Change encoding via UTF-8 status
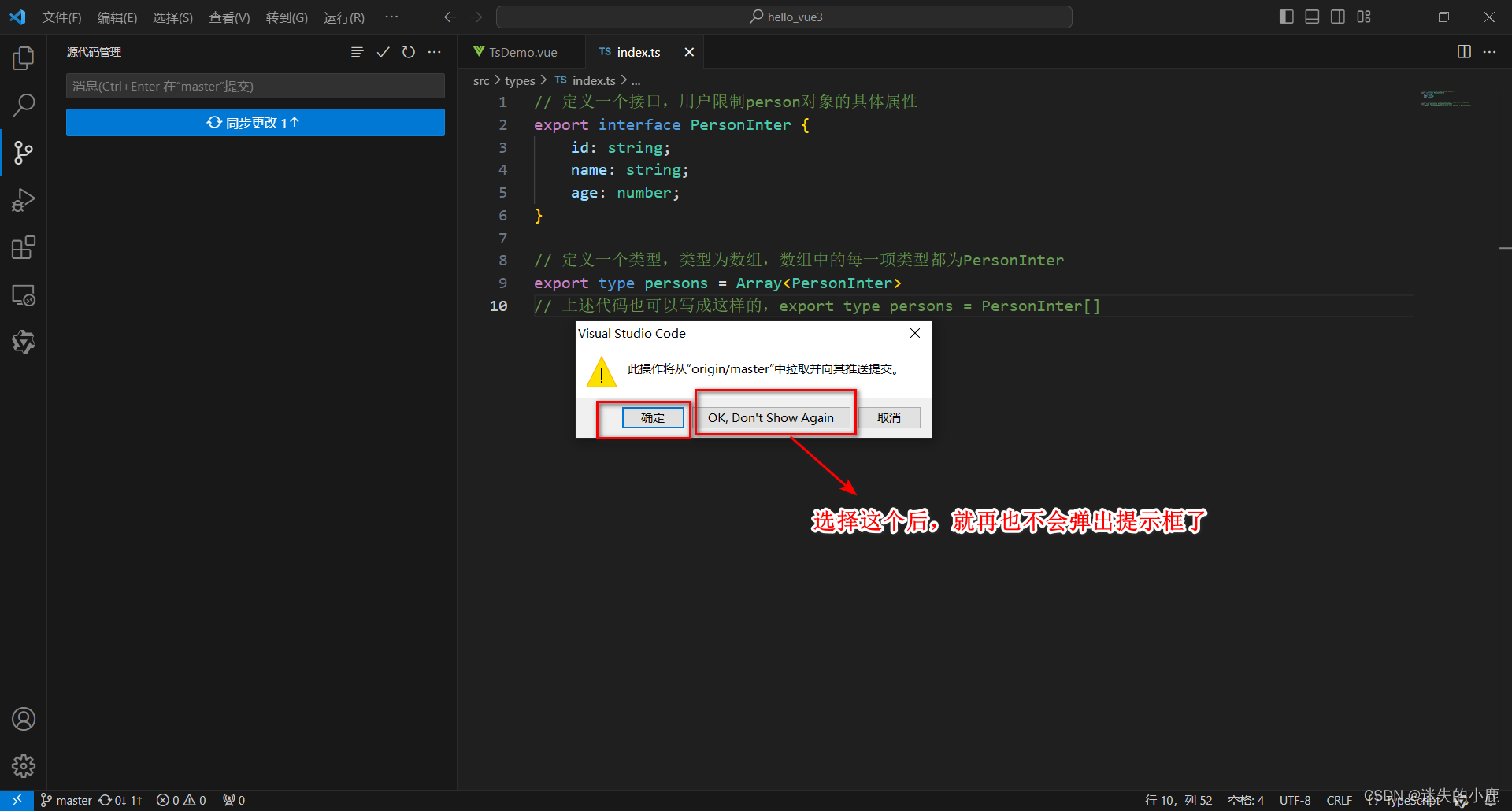Viewport: 1512px width, 811px height. point(1295,800)
